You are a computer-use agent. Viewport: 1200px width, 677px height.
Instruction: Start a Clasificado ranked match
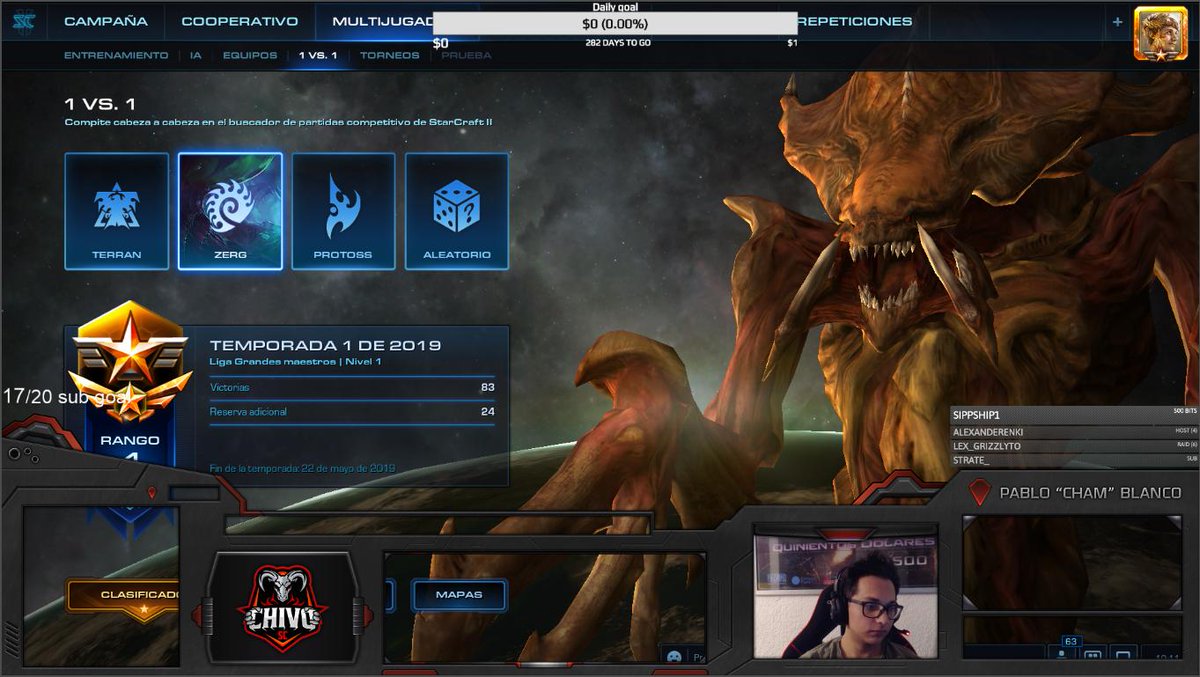pos(124,596)
